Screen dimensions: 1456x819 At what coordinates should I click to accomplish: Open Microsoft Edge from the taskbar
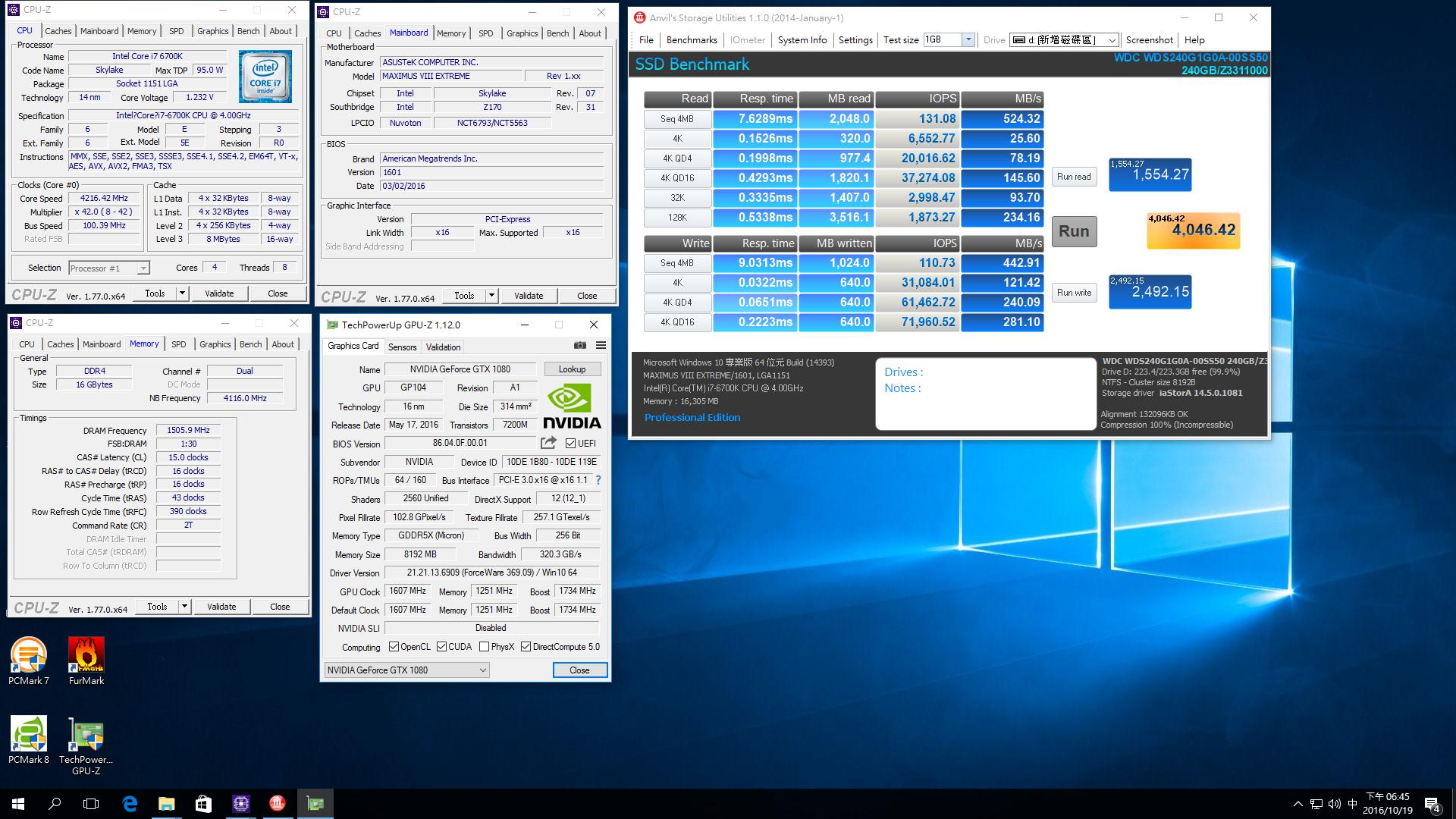tap(130, 804)
